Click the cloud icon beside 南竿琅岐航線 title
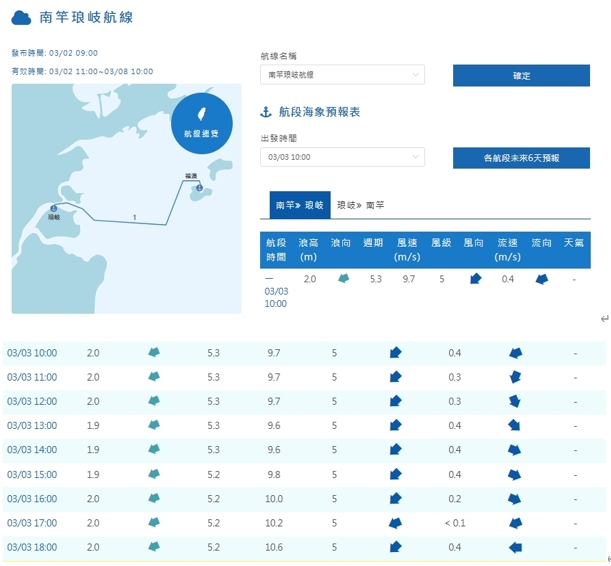 (21, 18)
